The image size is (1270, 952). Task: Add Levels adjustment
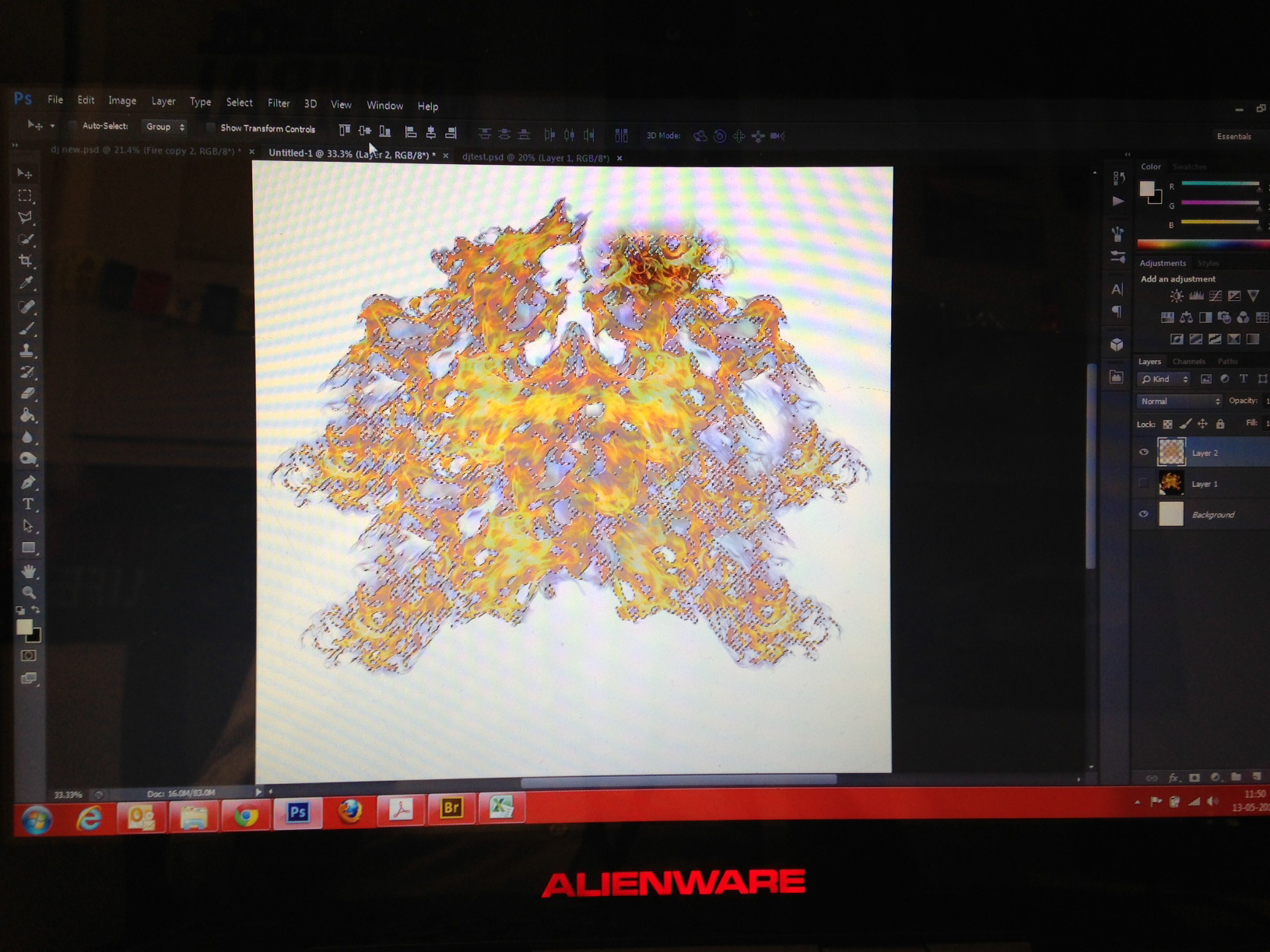point(1196,296)
